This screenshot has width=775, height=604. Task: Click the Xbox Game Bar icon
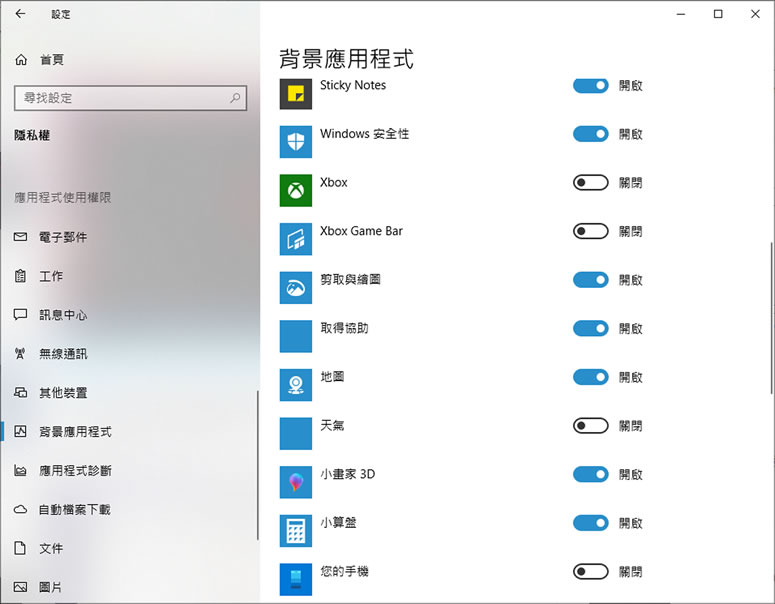tap(296, 239)
